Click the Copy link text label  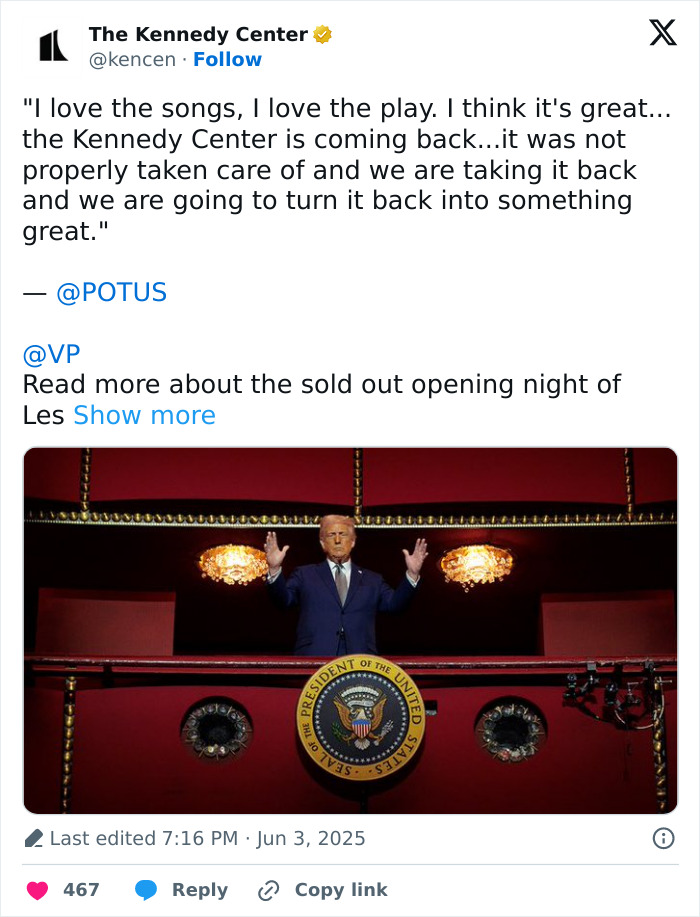[340, 890]
